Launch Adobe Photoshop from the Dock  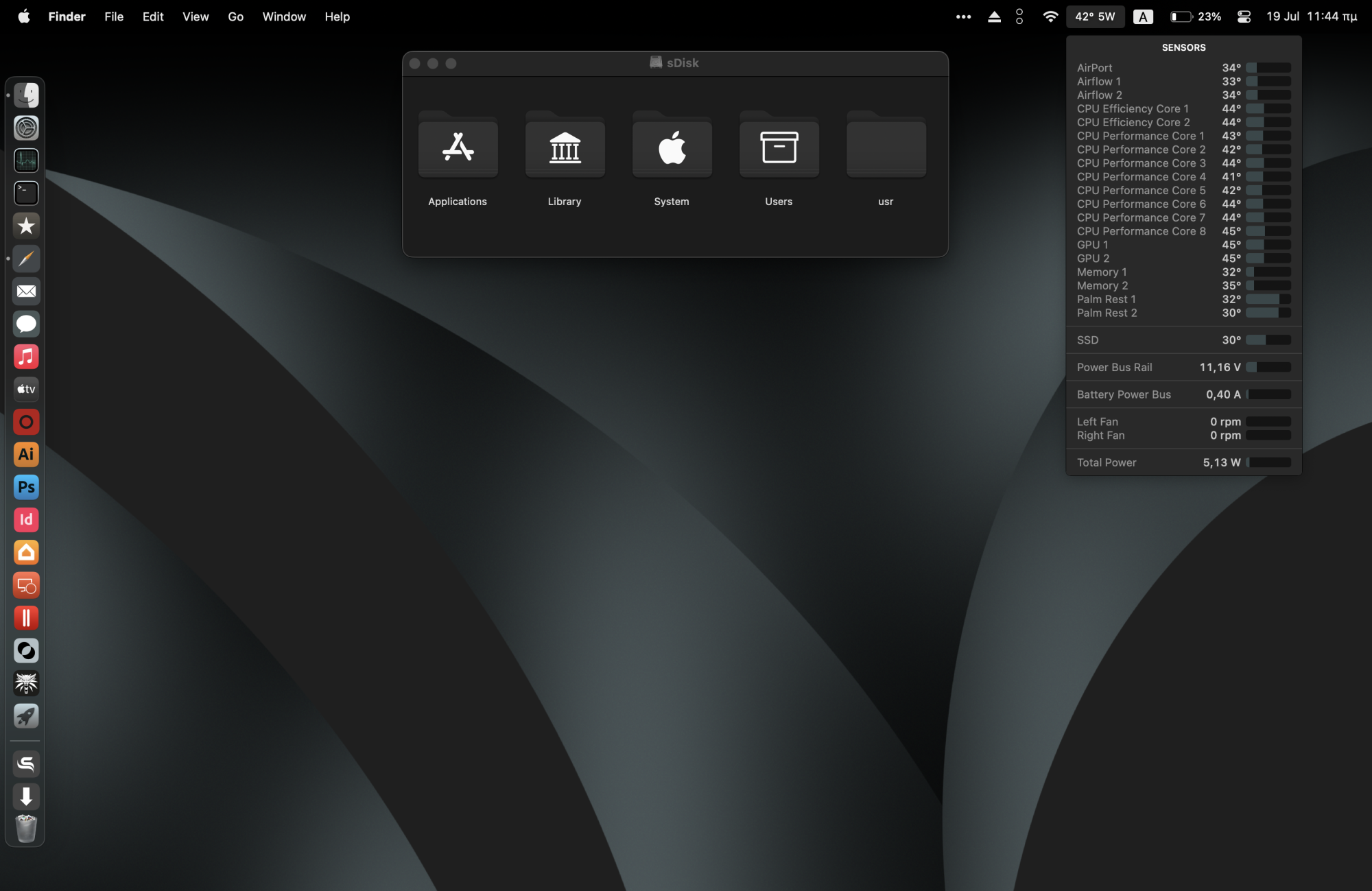(x=26, y=487)
